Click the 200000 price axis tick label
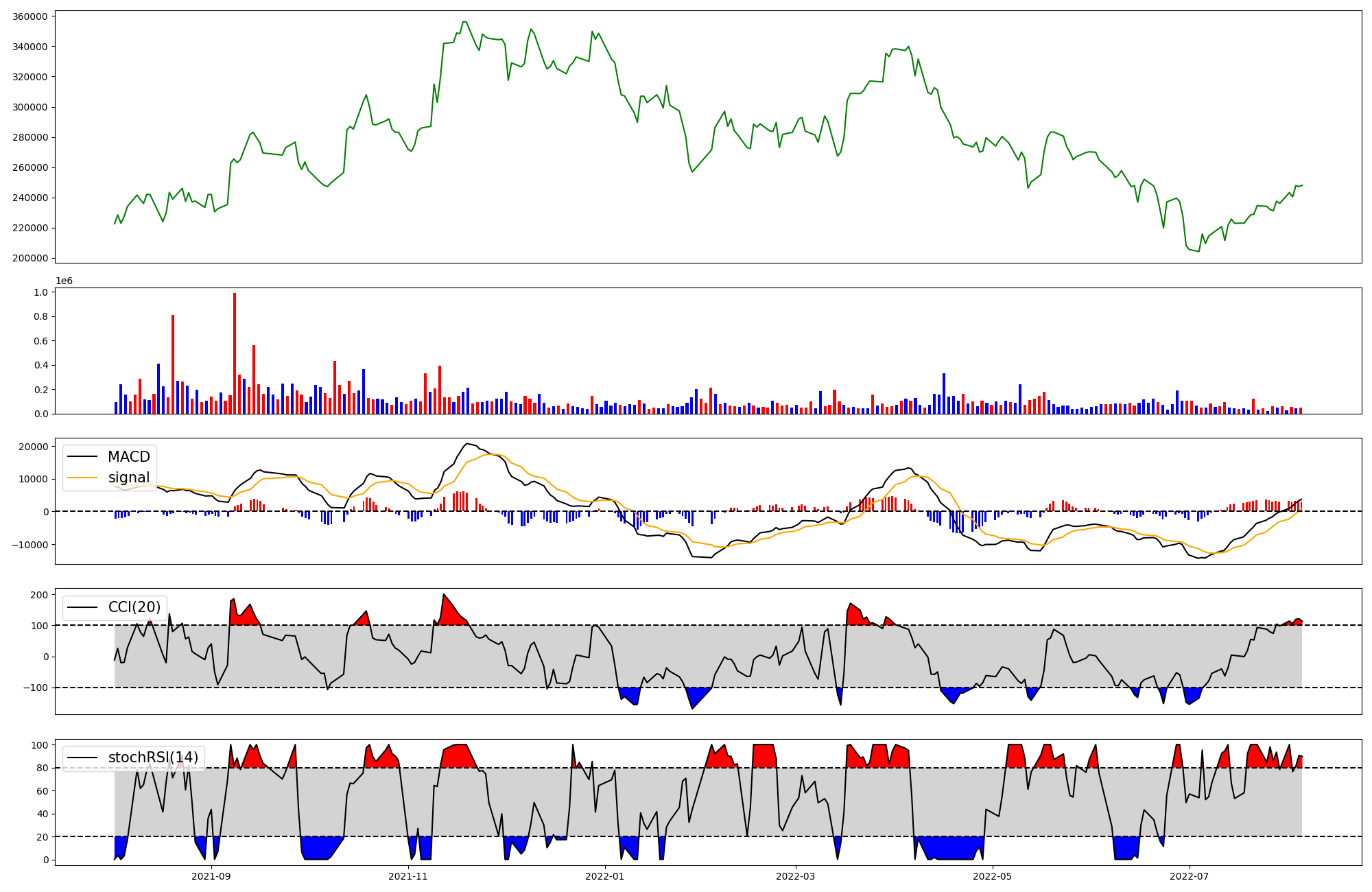Image resolution: width=1372 pixels, height=892 pixels. [x=30, y=258]
